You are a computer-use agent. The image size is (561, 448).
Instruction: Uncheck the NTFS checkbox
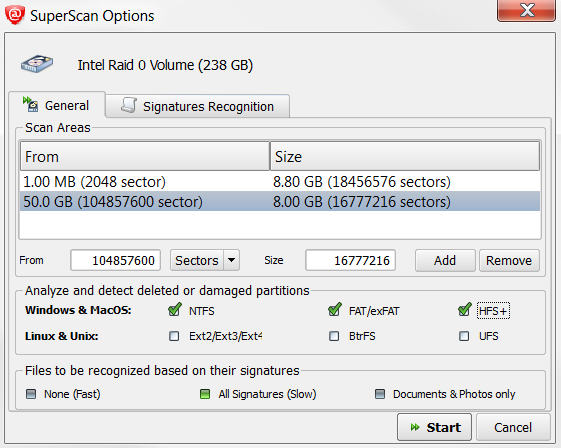(x=174, y=310)
